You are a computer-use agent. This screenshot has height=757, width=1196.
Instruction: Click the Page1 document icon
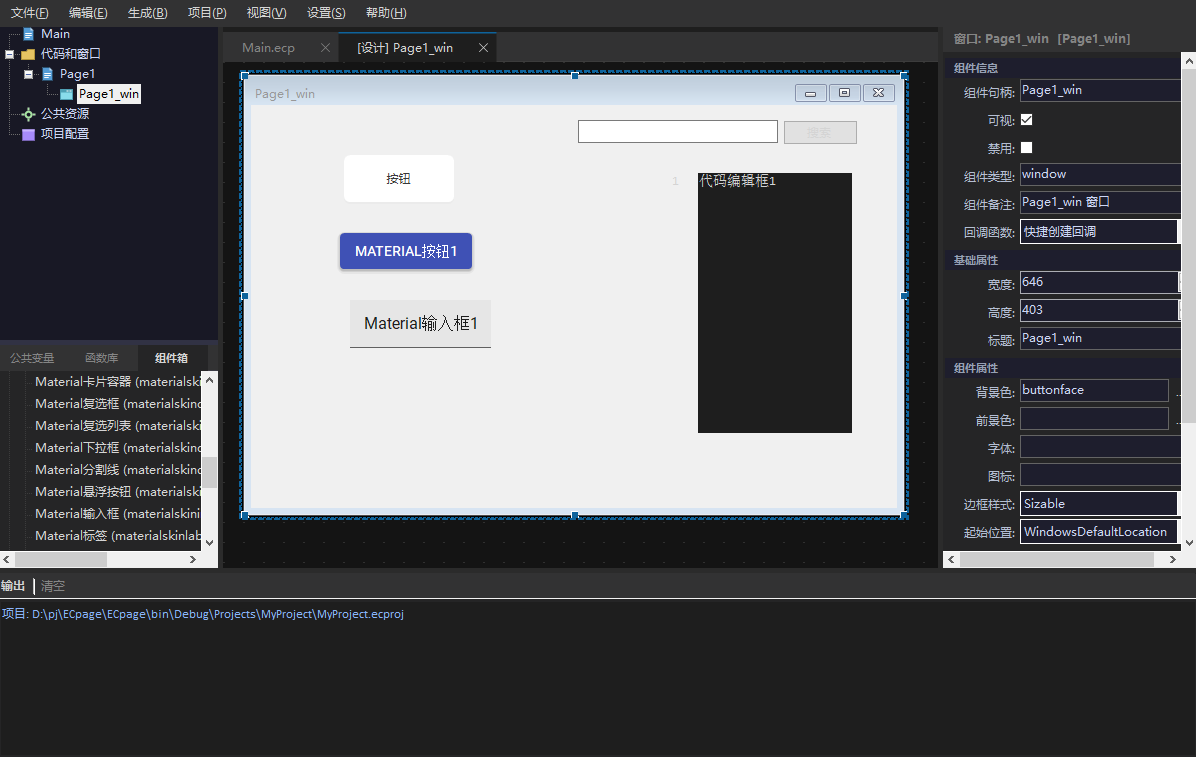pos(47,74)
